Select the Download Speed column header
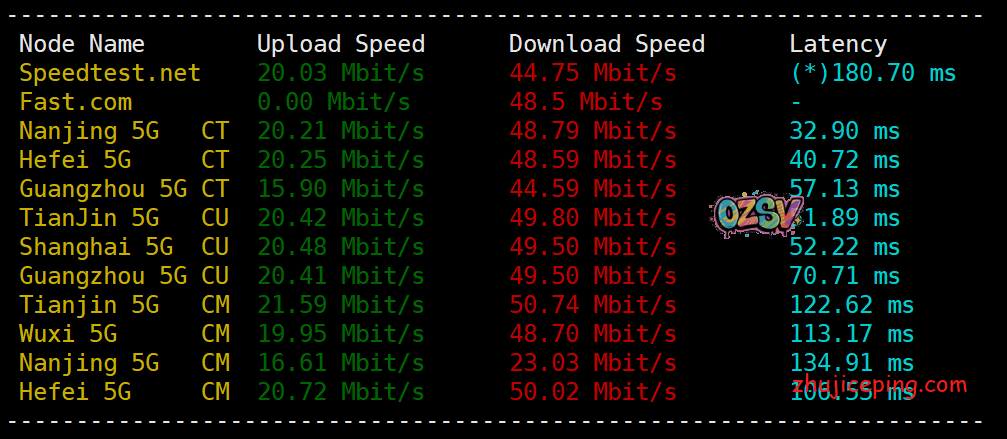 coord(607,44)
